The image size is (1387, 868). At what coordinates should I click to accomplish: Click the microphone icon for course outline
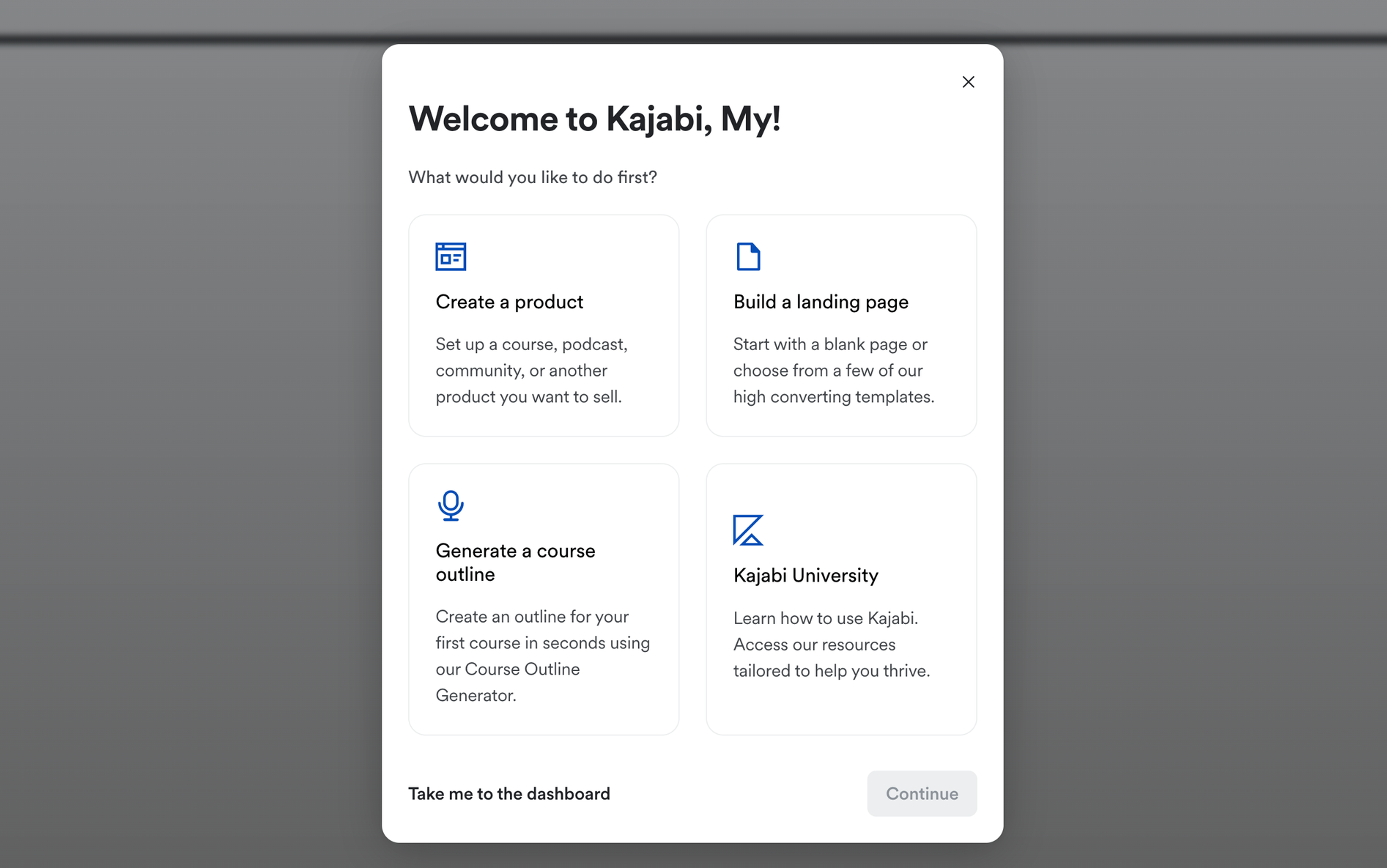[x=451, y=505]
